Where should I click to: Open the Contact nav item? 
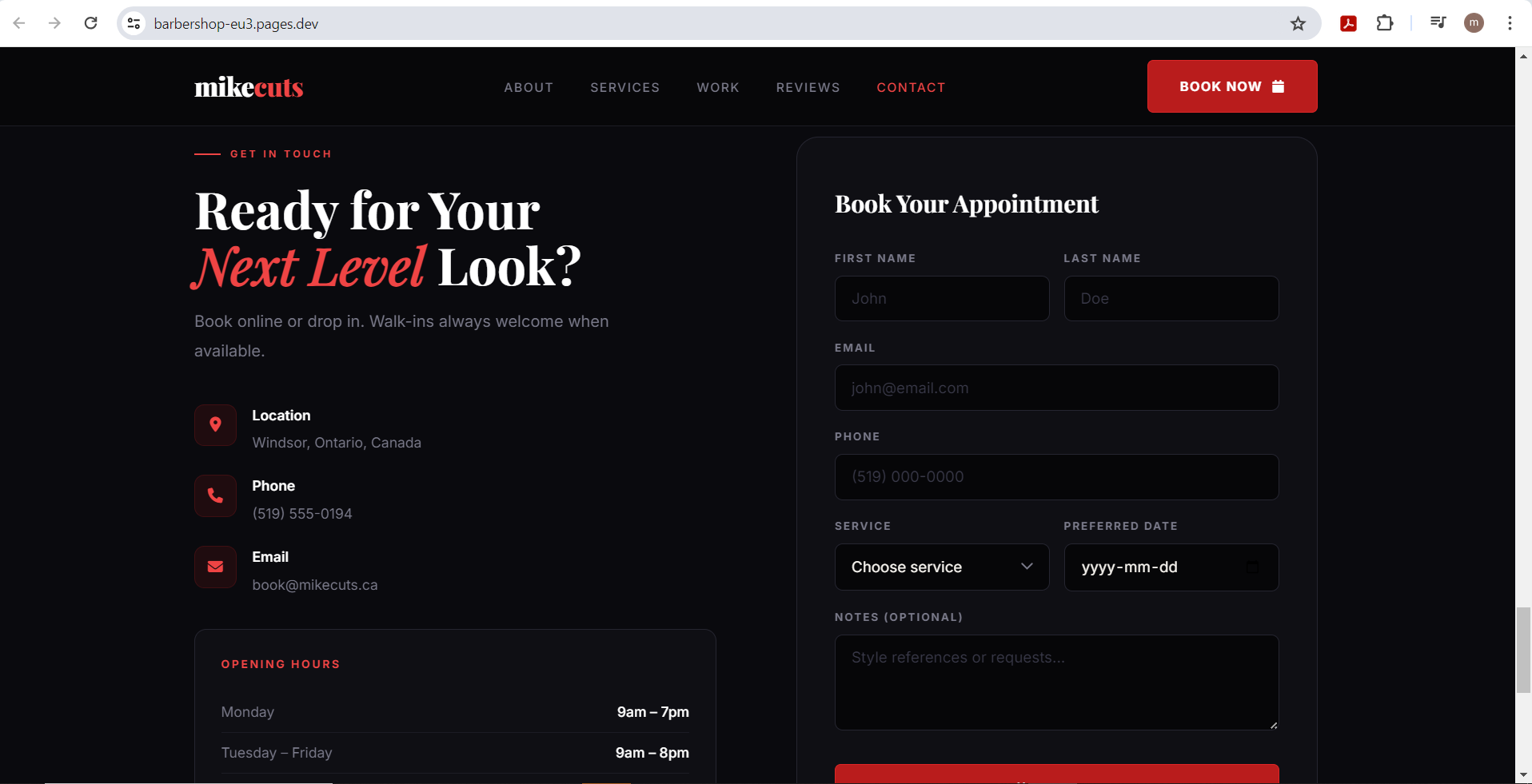point(911,87)
